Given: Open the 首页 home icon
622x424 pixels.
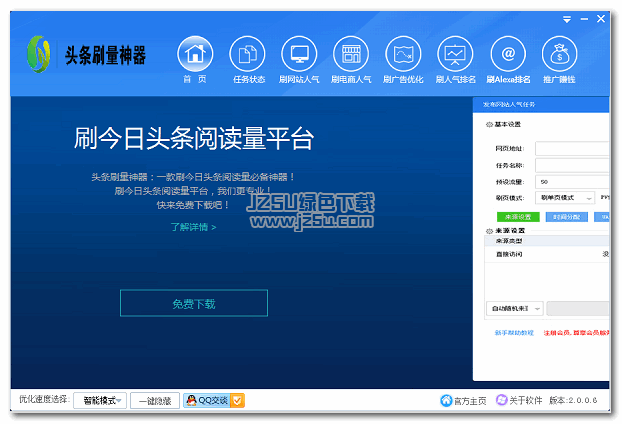Looking at the screenshot, I should (x=195, y=54).
